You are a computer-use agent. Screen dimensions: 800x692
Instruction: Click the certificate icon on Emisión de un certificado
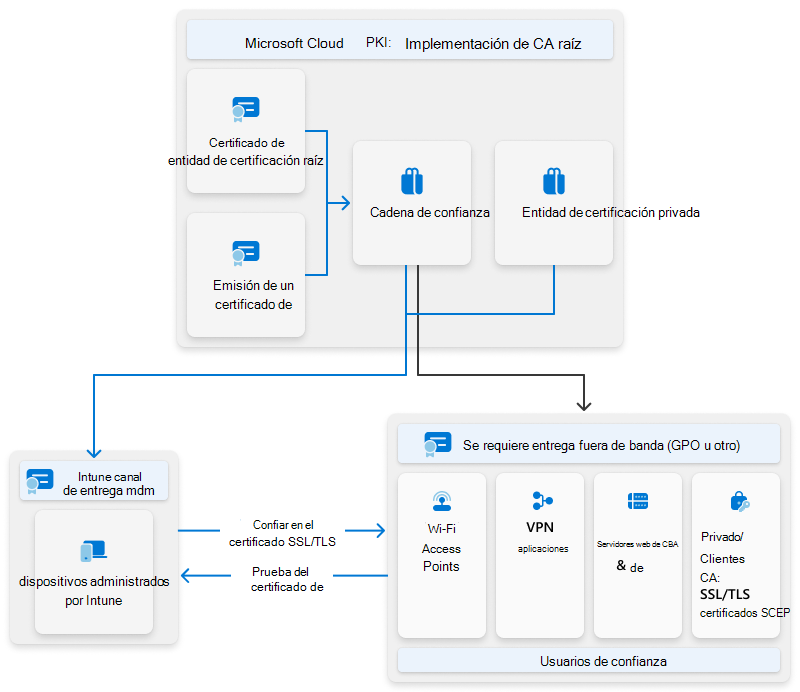(x=245, y=253)
